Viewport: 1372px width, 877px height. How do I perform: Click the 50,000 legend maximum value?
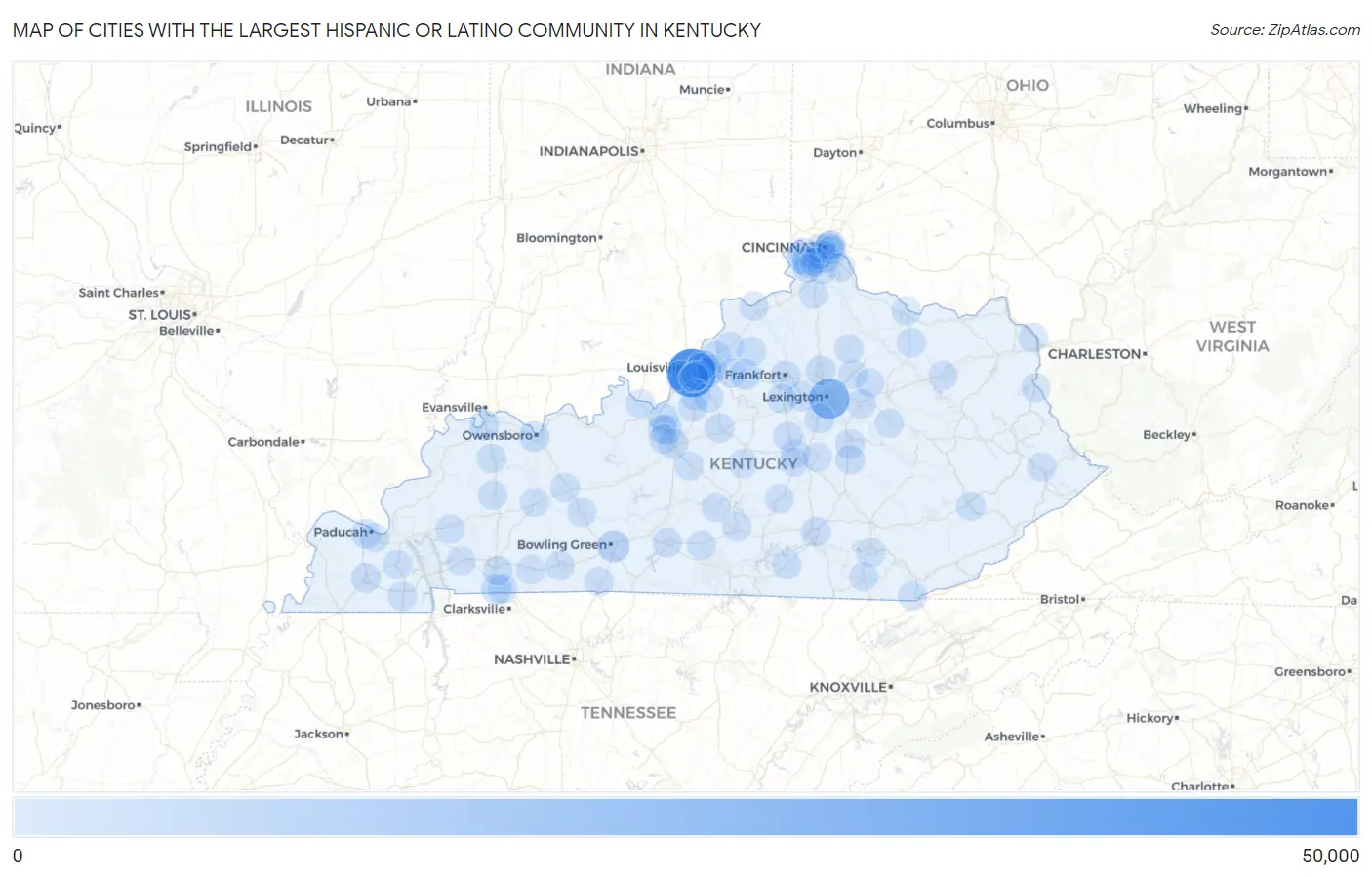[1330, 856]
